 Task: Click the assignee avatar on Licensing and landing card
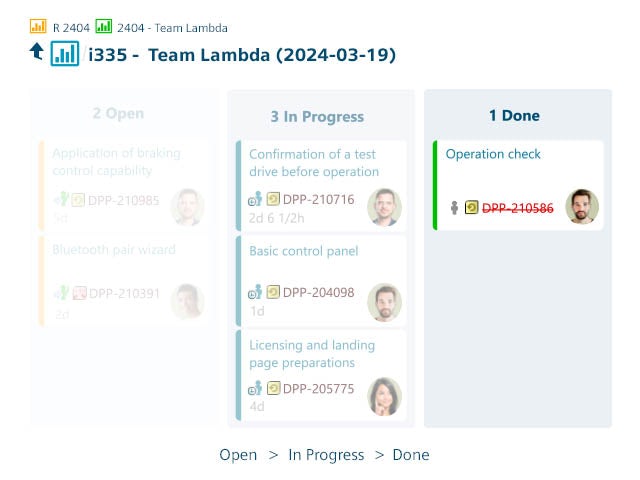click(x=384, y=397)
